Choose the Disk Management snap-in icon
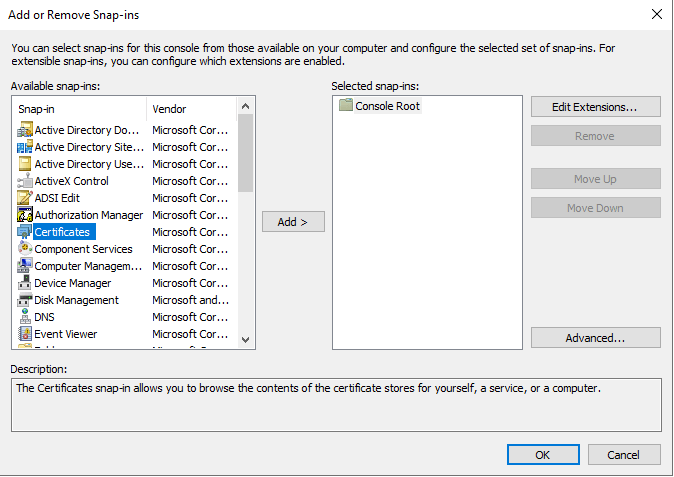Screen dimensions: 674x477 pos(25,300)
